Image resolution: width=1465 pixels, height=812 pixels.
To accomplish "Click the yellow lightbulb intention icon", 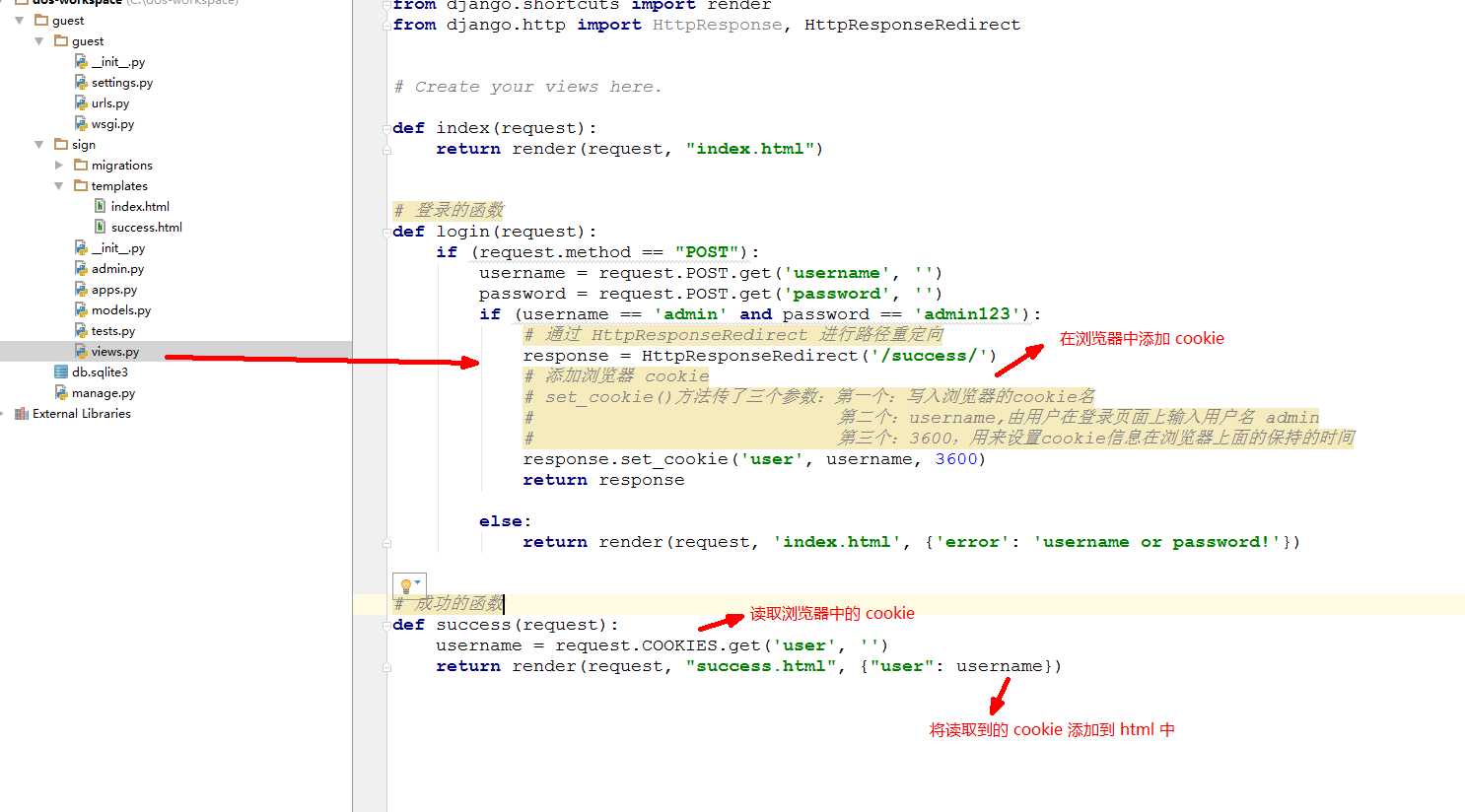I will coord(405,586).
